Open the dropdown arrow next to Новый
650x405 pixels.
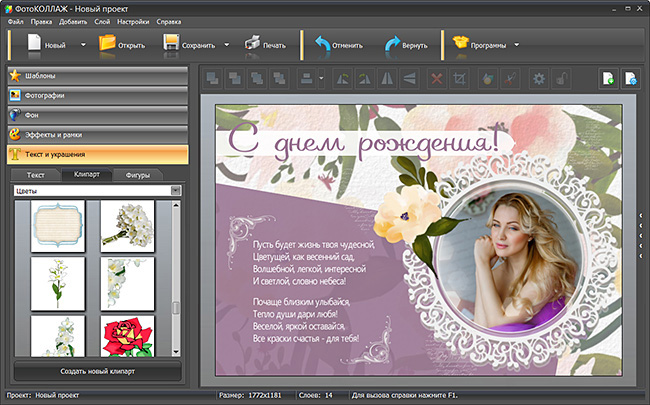(83, 45)
